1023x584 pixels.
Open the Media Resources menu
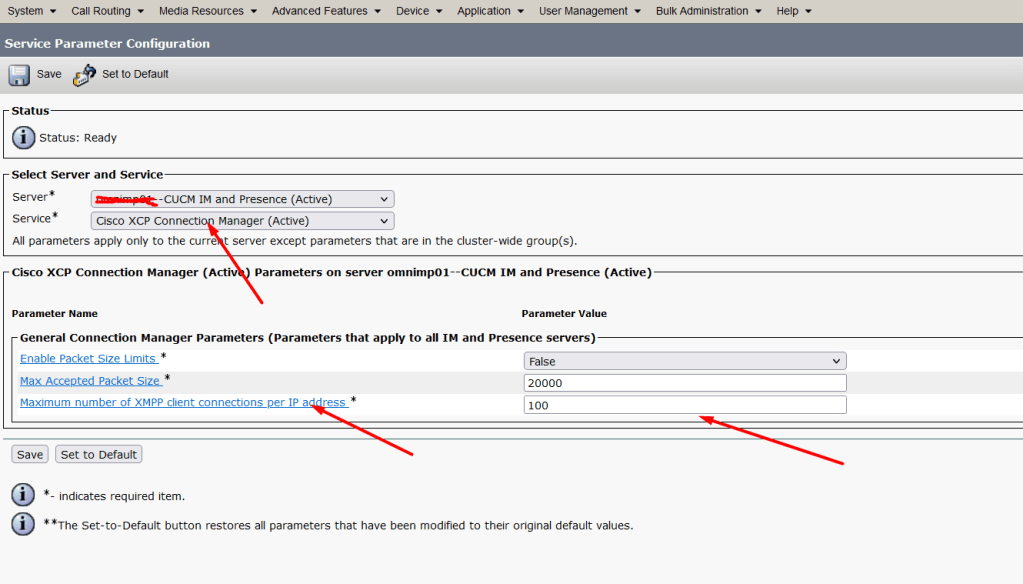[208, 11]
